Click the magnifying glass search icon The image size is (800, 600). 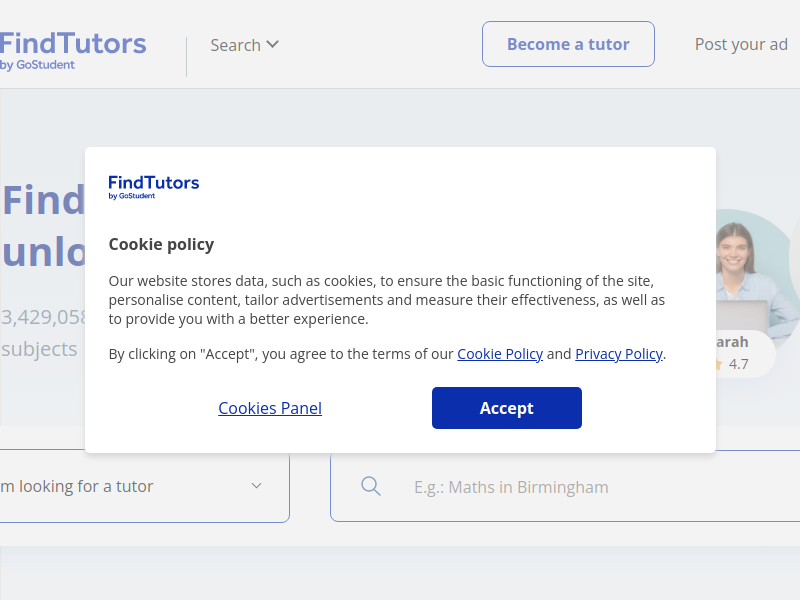pos(371,486)
